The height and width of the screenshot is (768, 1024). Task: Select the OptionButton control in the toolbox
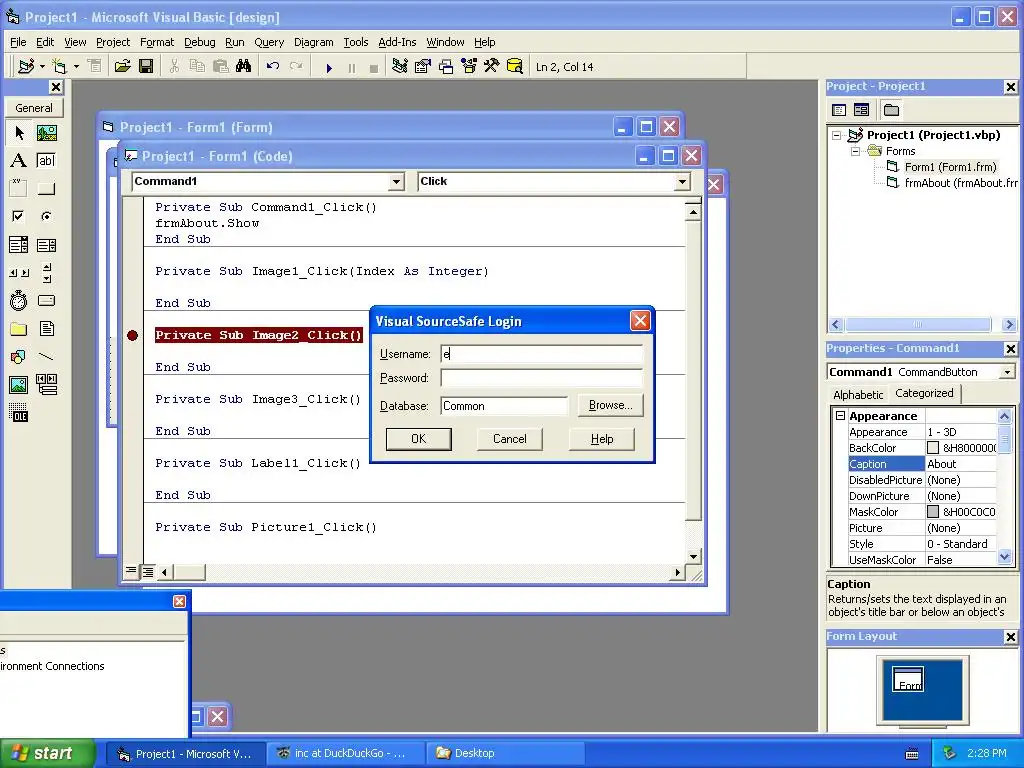click(46, 216)
